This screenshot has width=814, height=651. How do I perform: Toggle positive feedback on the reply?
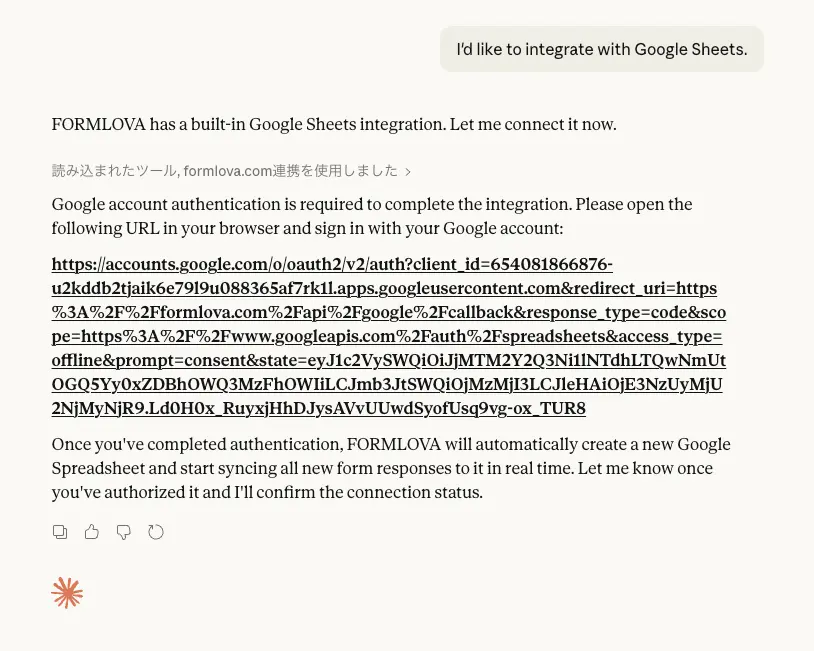tap(92, 531)
